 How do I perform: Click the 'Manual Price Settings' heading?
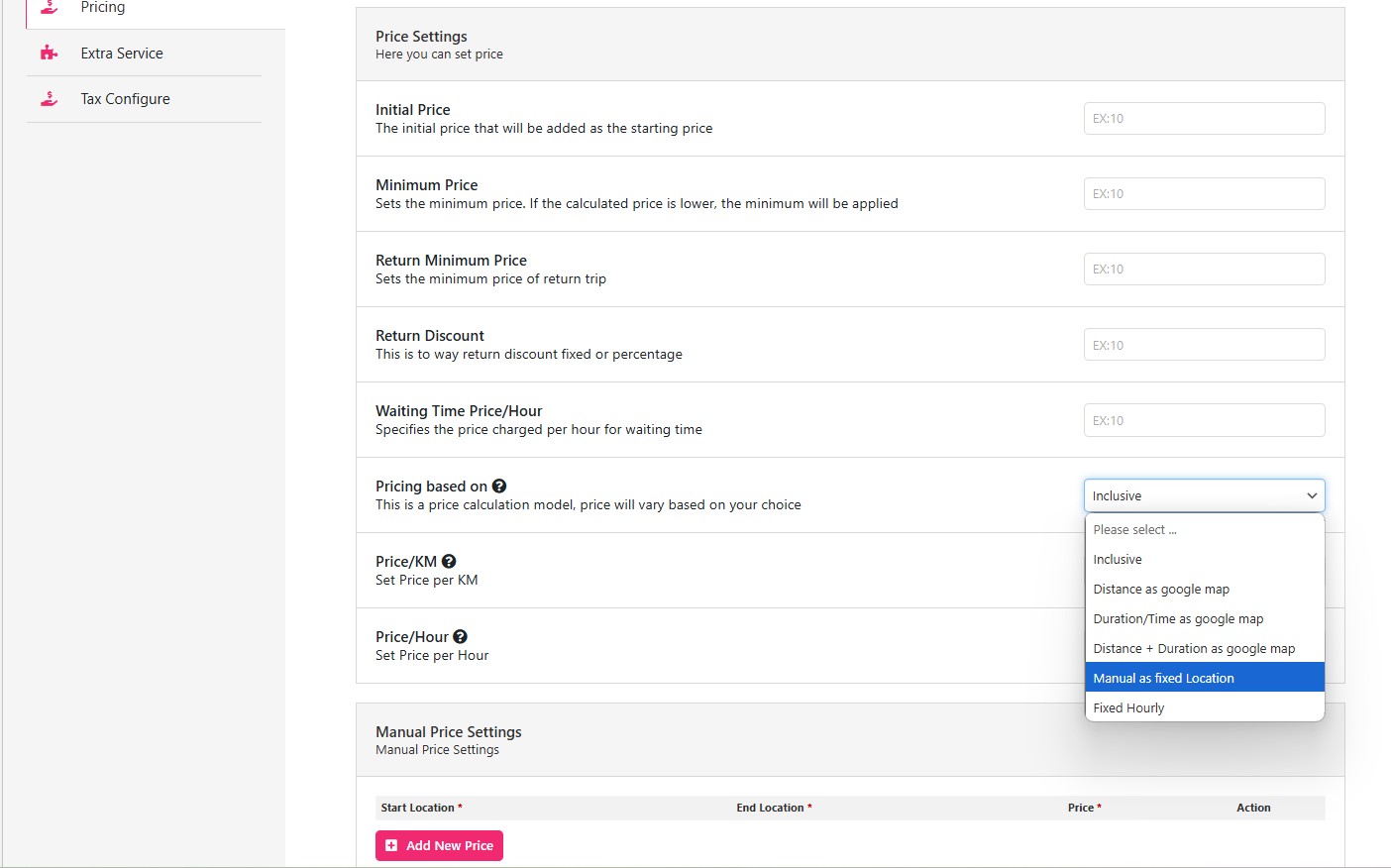pyautogui.click(x=448, y=731)
